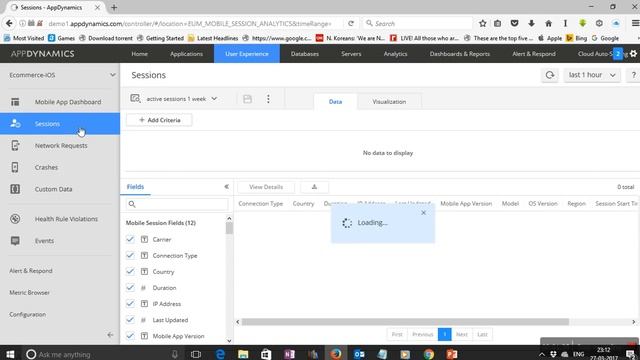
Task: Open the Databases menu
Action: pyautogui.click(x=305, y=54)
